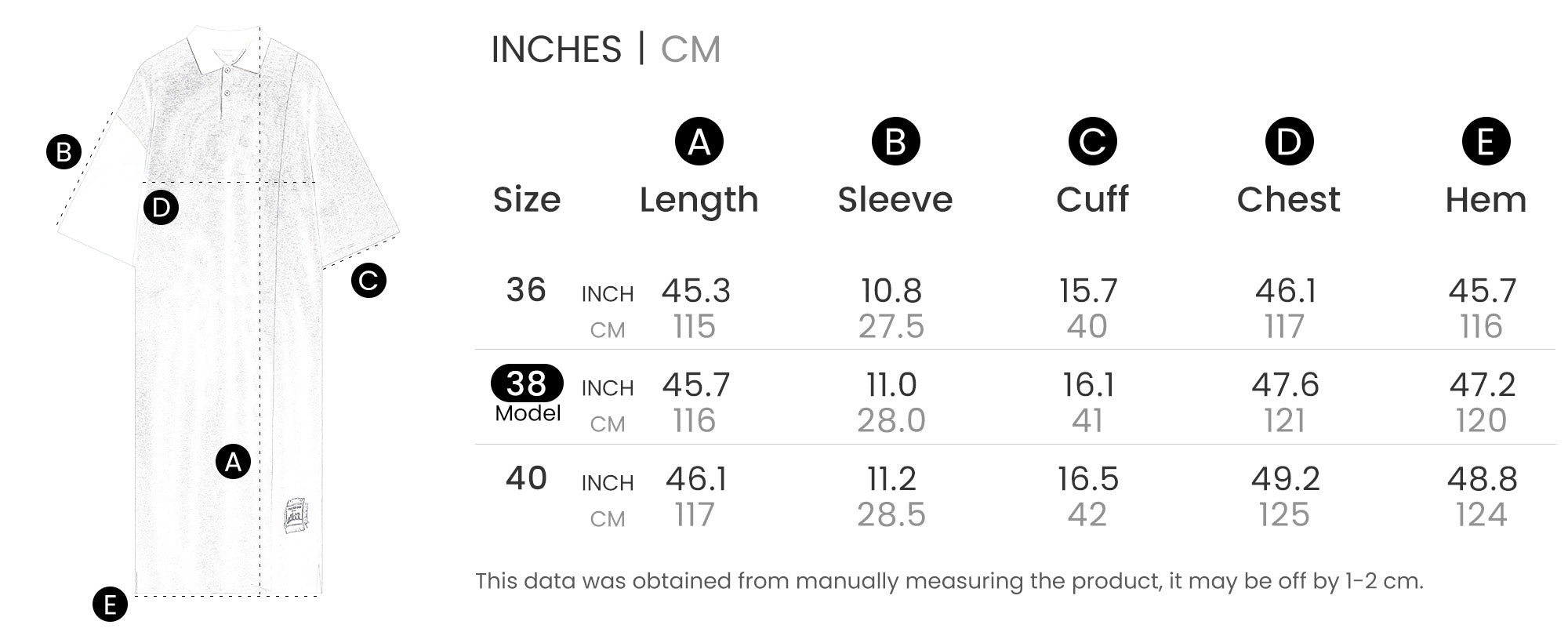
Task: Click the E marker at the dress hem
Action: coord(110,605)
